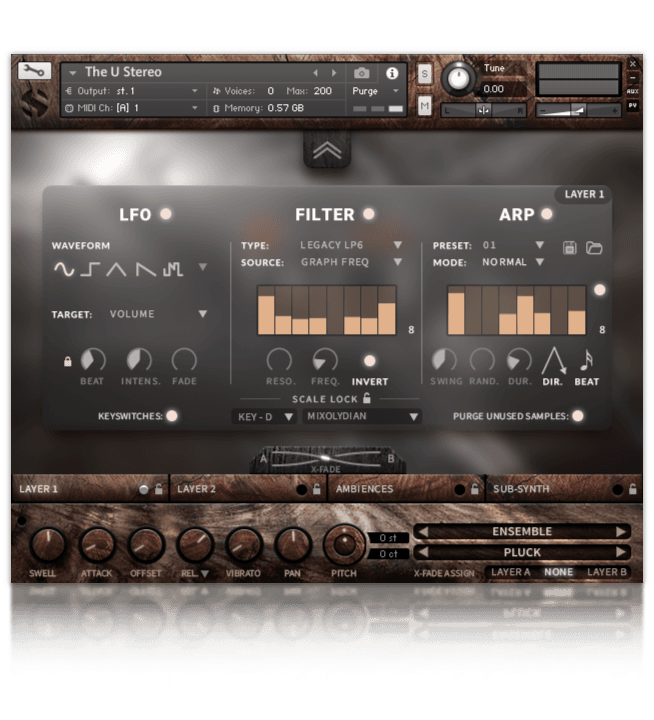Open the instrument name dropdown arrow

point(73,73)
